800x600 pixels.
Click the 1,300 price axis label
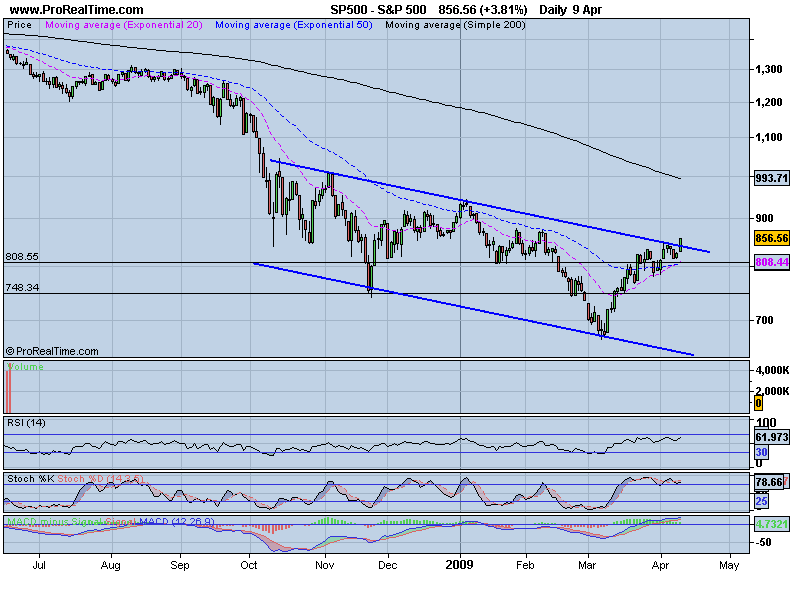[x=768, y=69]
